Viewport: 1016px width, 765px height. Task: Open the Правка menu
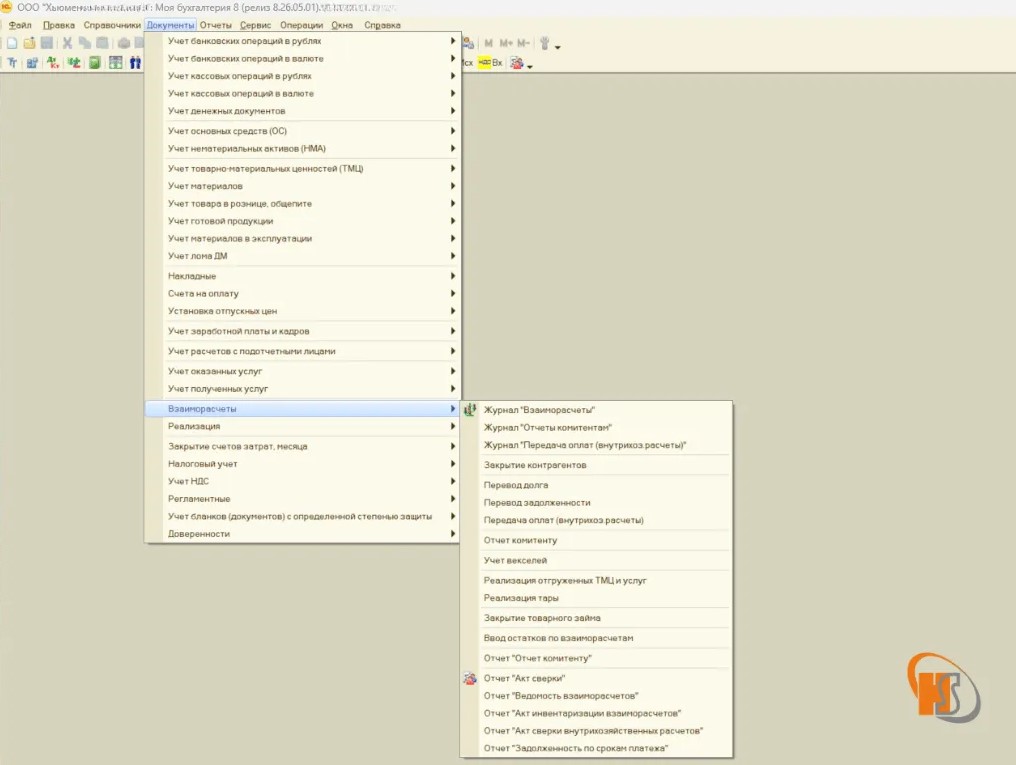(58, 25)
